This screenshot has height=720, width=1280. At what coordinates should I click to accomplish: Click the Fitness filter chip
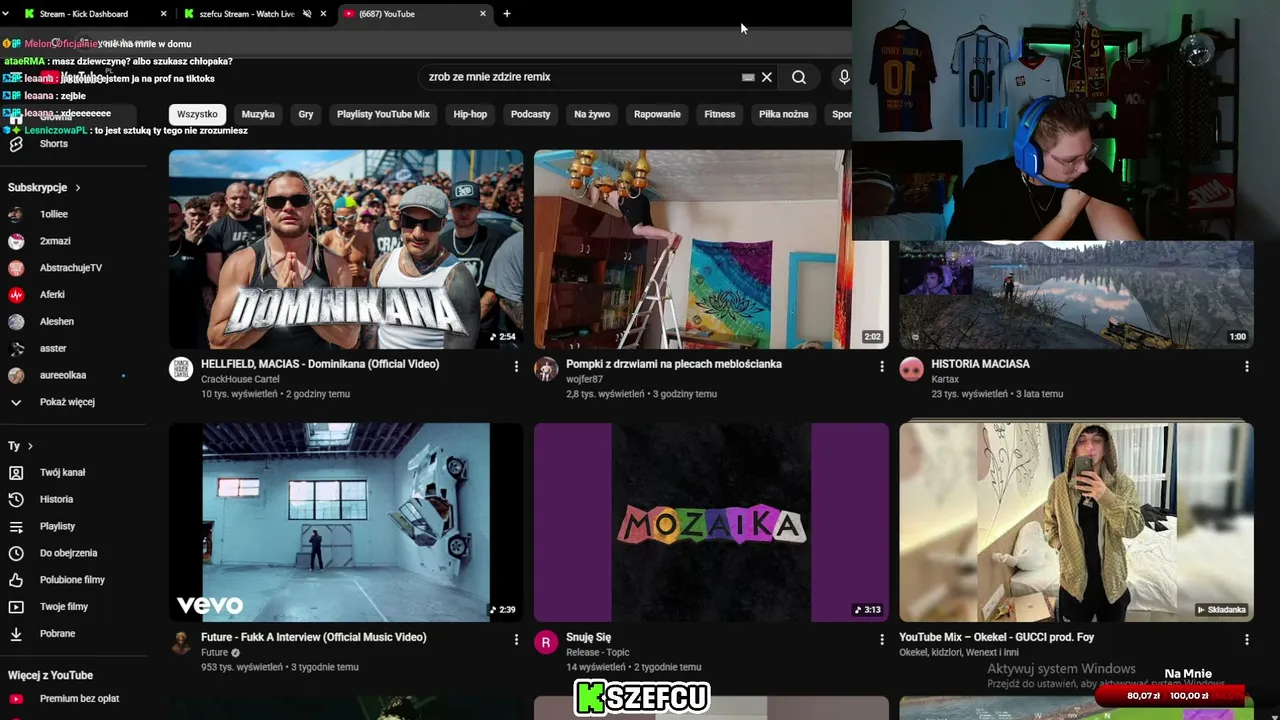click(719, 114)
